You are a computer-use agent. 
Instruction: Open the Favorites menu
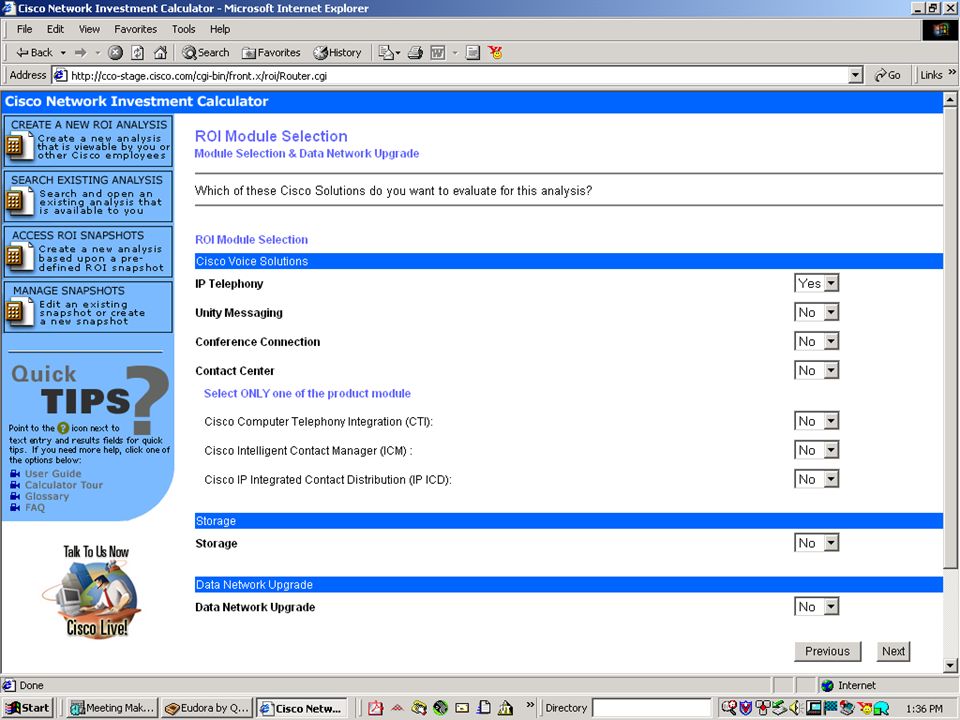tap(135, 29)
